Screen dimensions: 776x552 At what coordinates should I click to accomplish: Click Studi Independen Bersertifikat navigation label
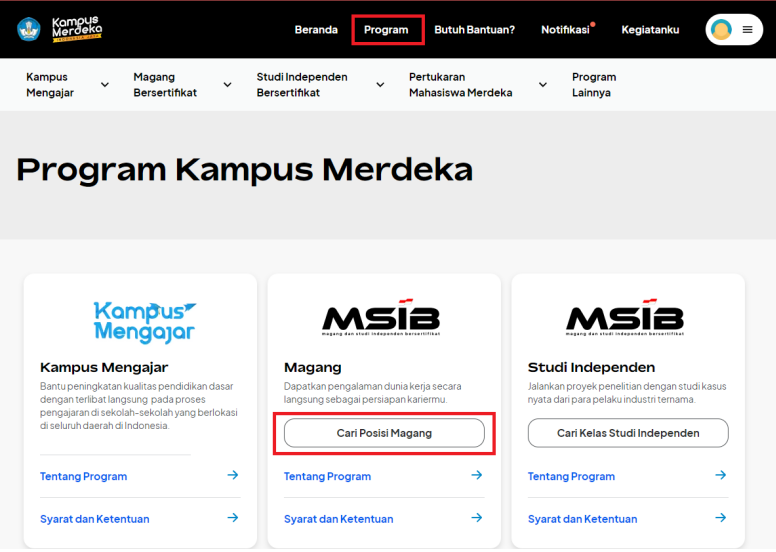[302, 85]
